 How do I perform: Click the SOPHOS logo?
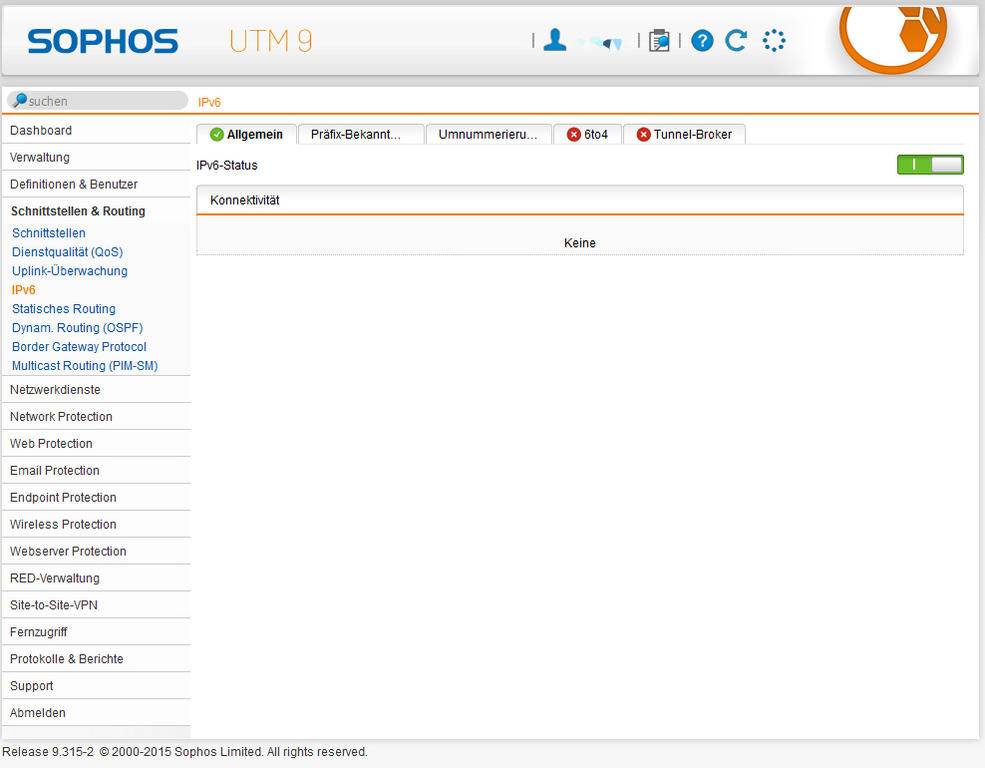click(x=103, y=41)
